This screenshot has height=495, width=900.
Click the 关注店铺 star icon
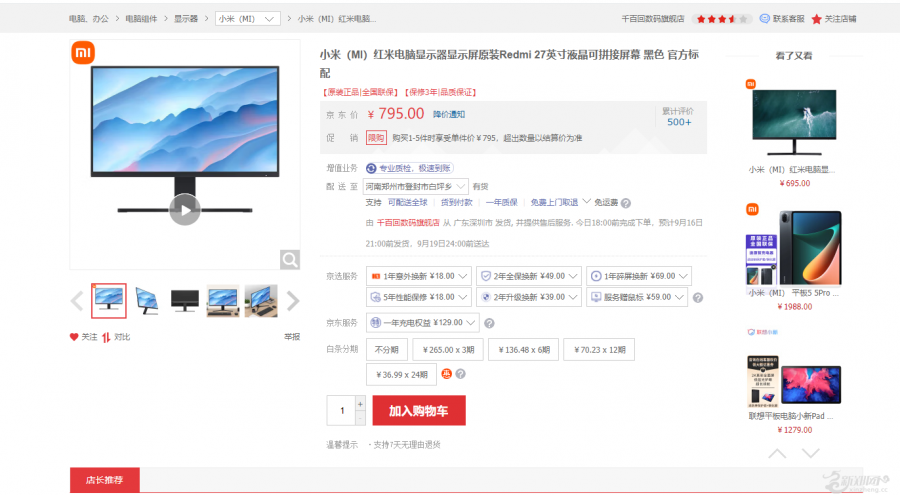point(816,19)
